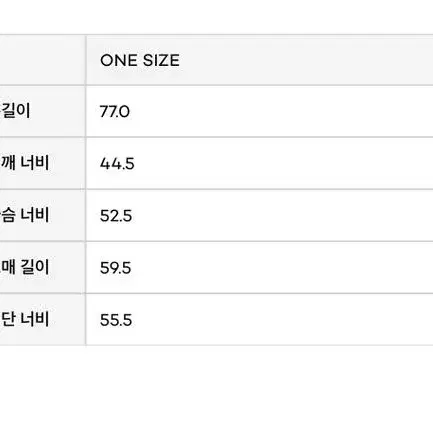Click the 44.5 shoulder width value

tap(117, 164)
